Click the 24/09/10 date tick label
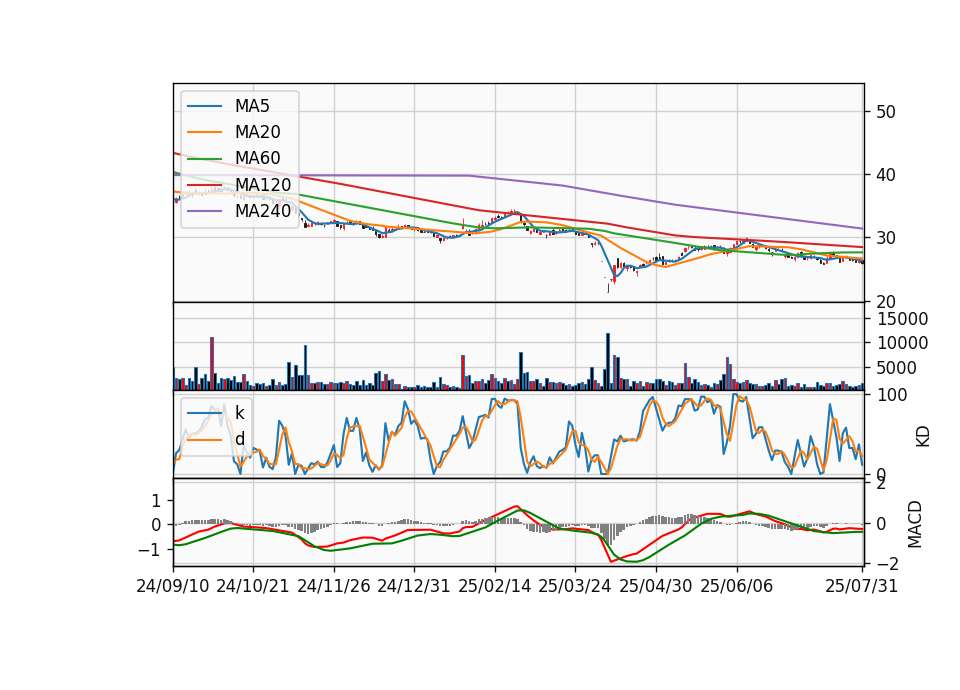The width and height of the screenshot is (960, 690). click(x=173, y=586)
